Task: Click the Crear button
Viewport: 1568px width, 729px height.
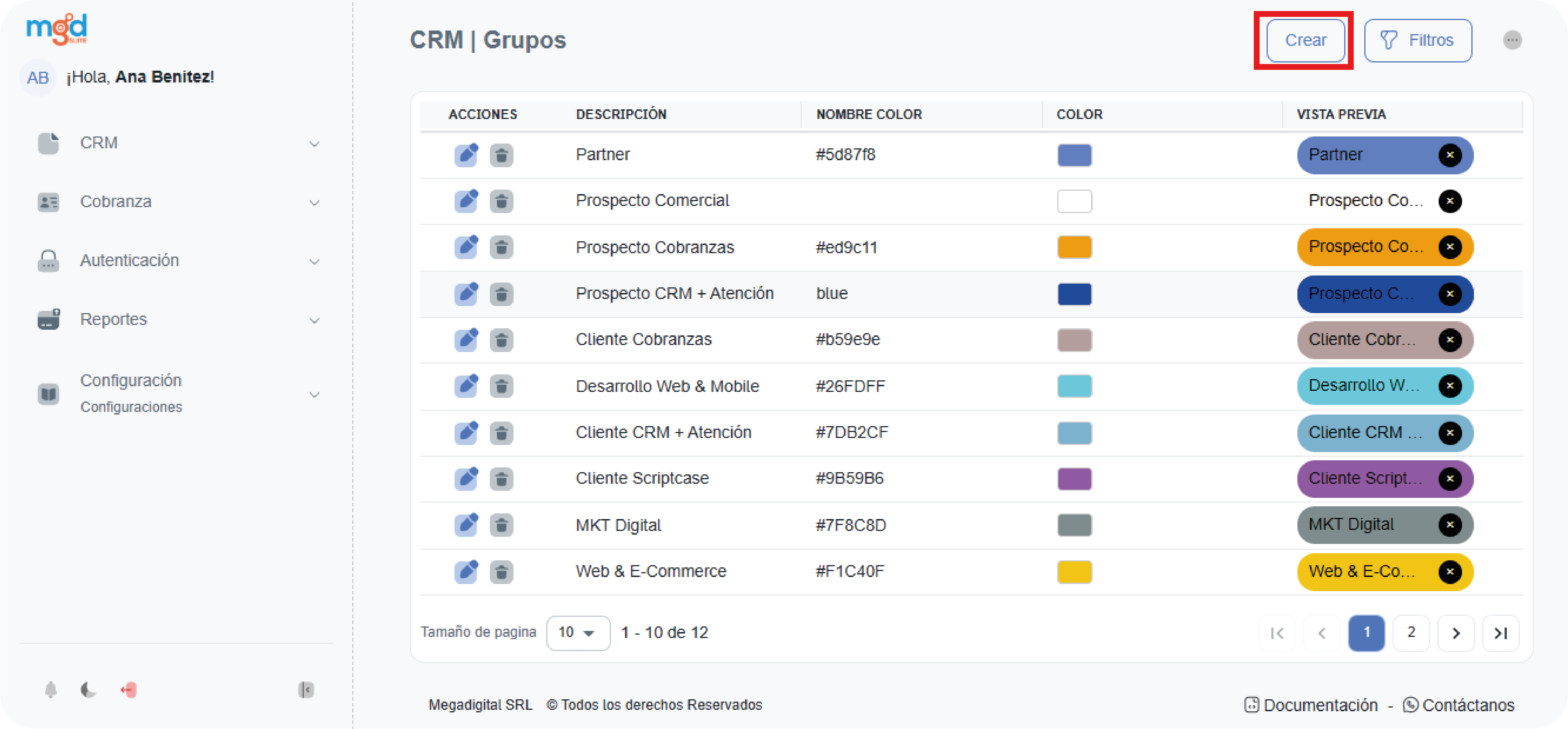Action: pyautogui.click(x=1305, y=40)
